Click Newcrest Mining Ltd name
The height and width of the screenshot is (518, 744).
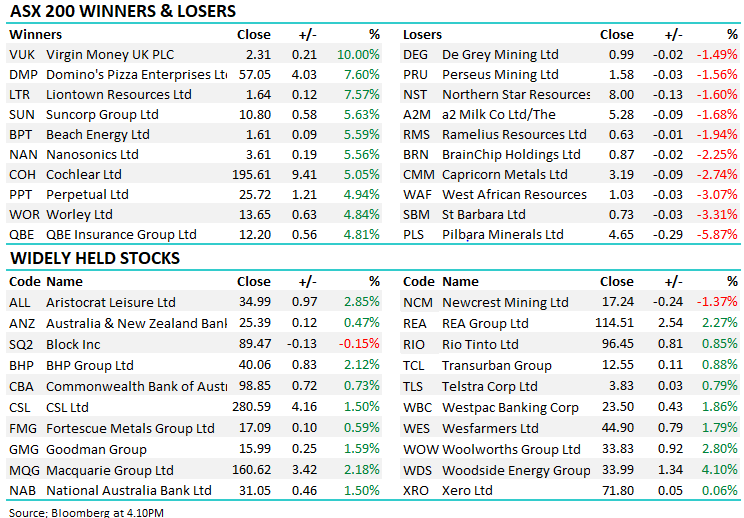coord(506,303)
